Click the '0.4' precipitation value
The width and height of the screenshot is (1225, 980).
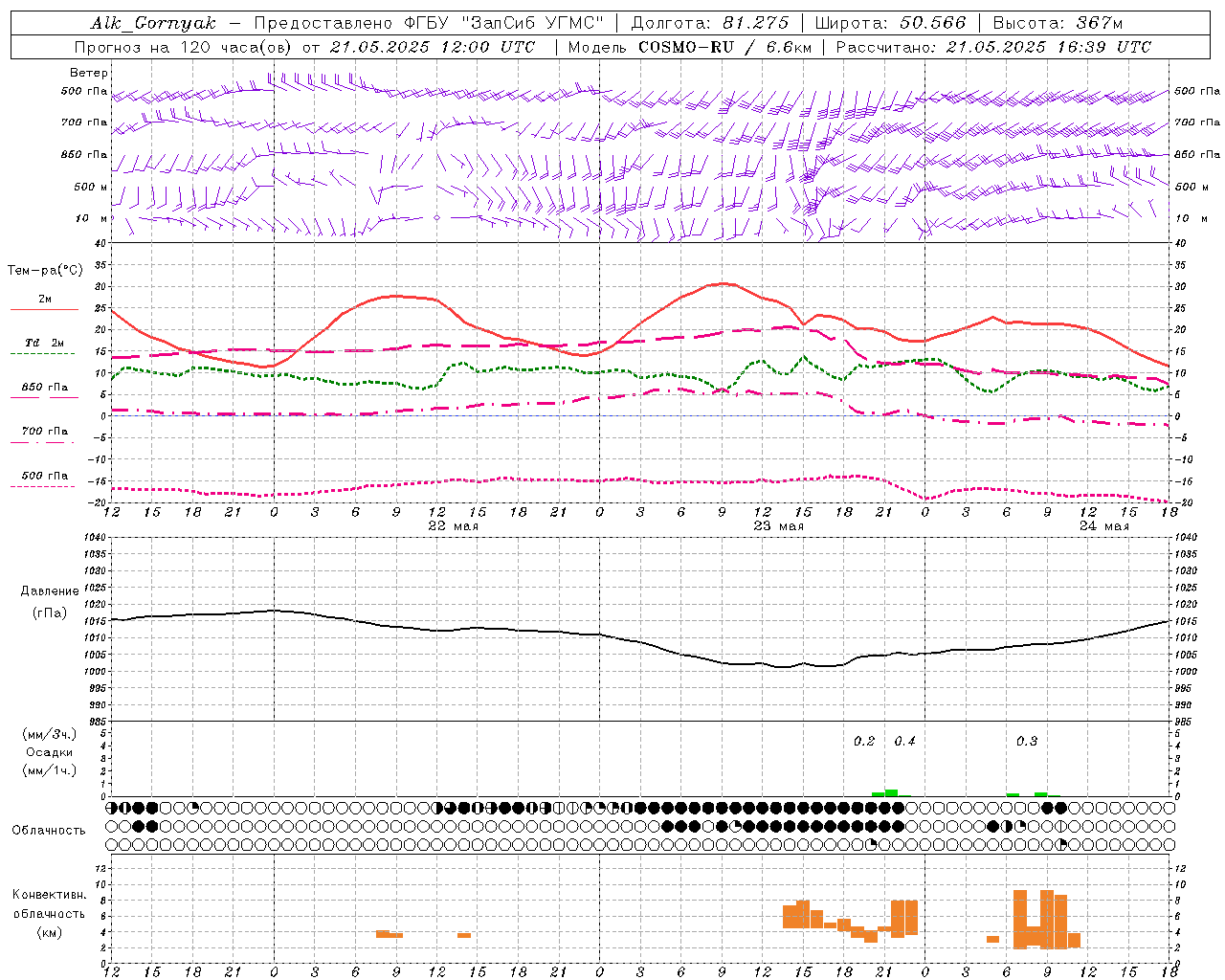point(904,741)
